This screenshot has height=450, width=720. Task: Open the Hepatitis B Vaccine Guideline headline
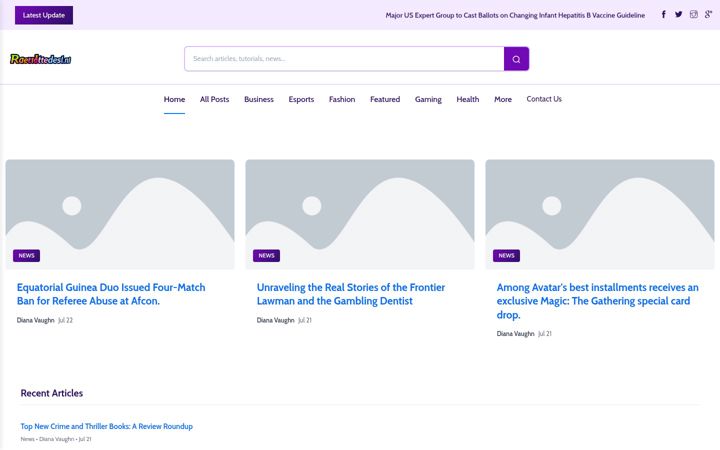[x=515, y=15]
